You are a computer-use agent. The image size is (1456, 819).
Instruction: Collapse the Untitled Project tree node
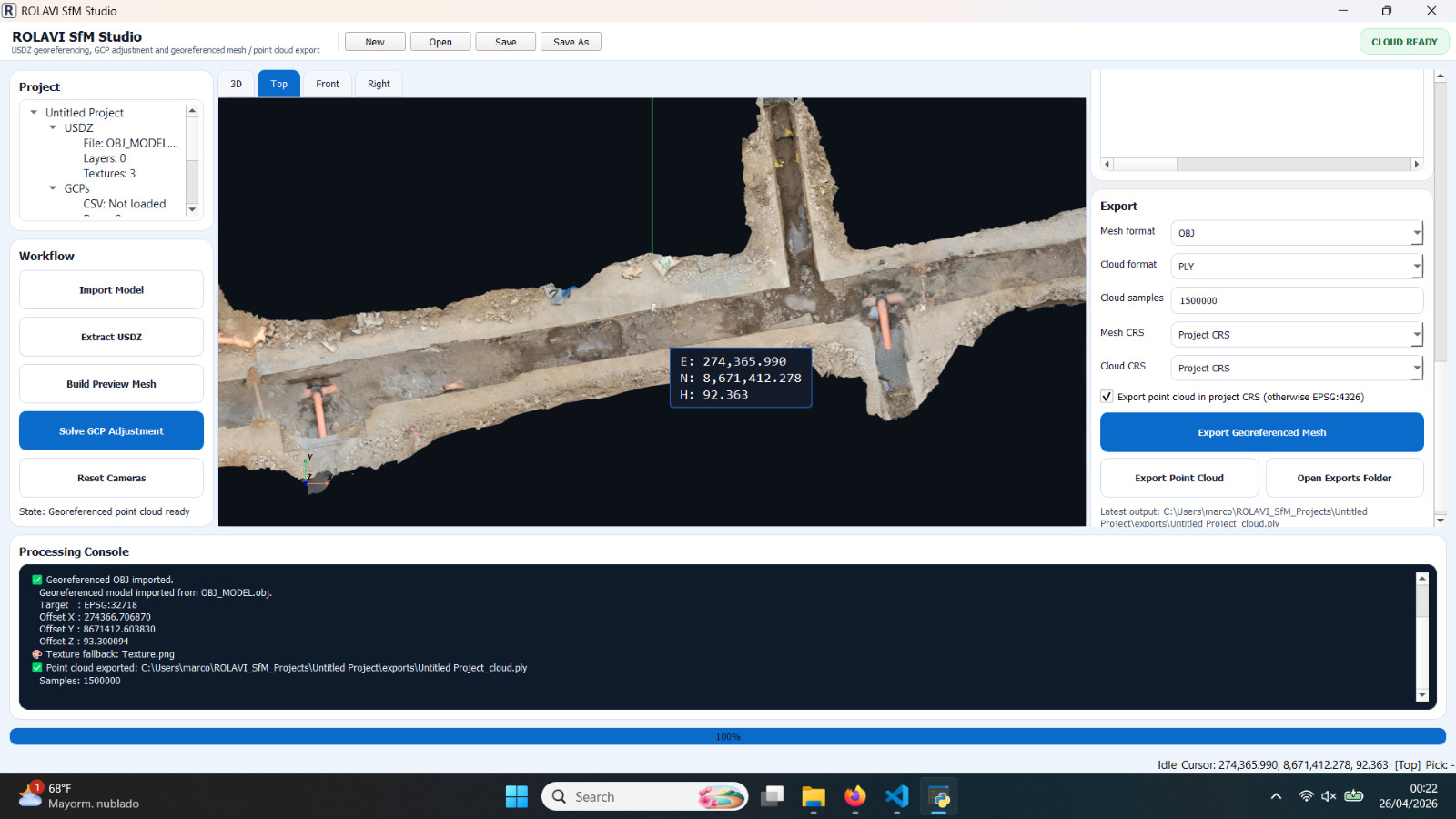point(34,113)
